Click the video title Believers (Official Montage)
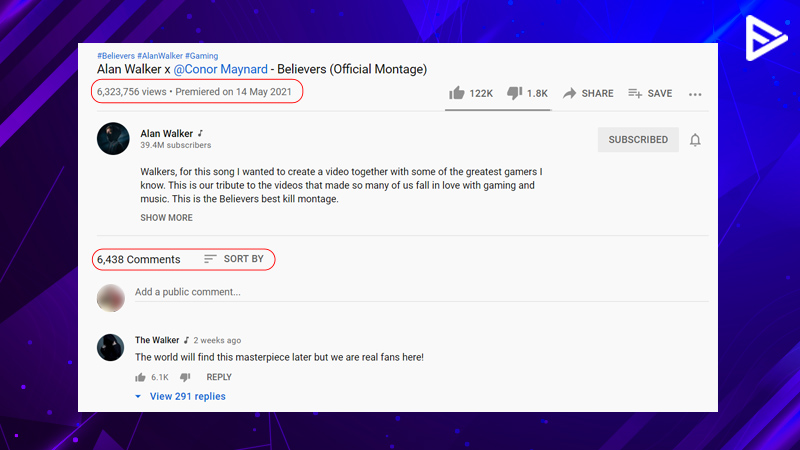Screen dimensions: 800x450 352,69
